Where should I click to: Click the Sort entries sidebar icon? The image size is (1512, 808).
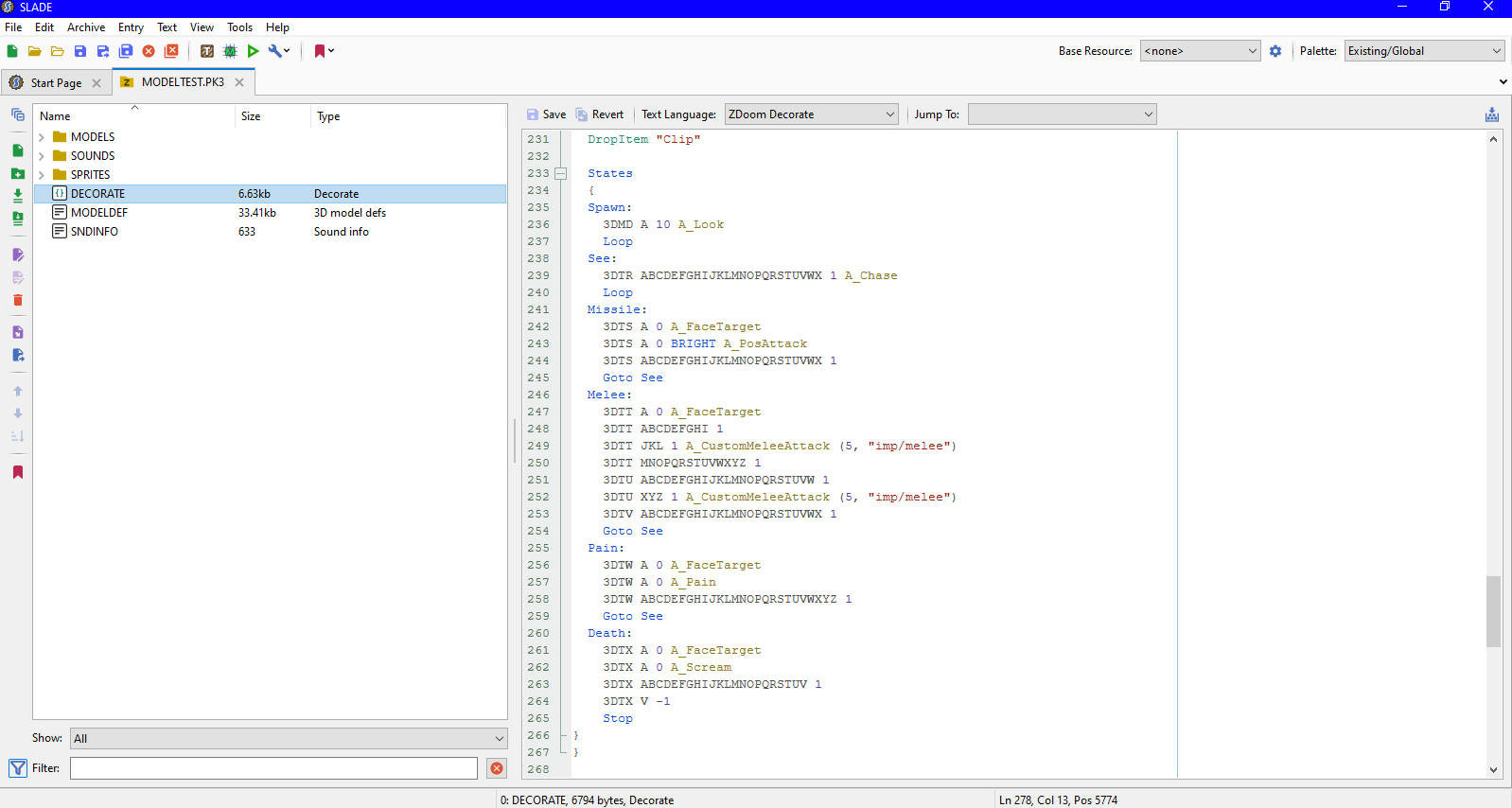coord(17,436)
